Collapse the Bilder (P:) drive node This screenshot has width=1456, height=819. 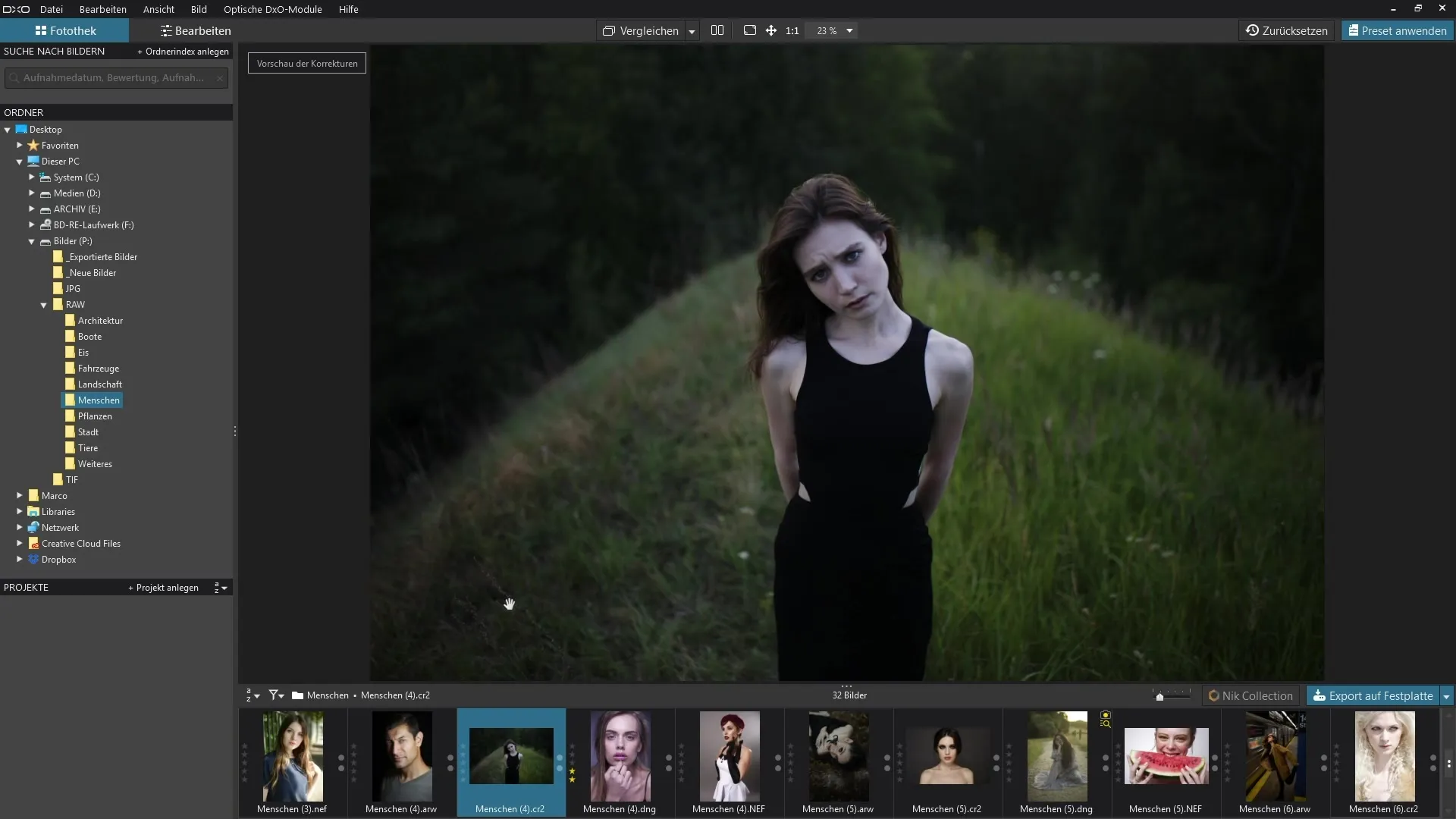[32, 241]
